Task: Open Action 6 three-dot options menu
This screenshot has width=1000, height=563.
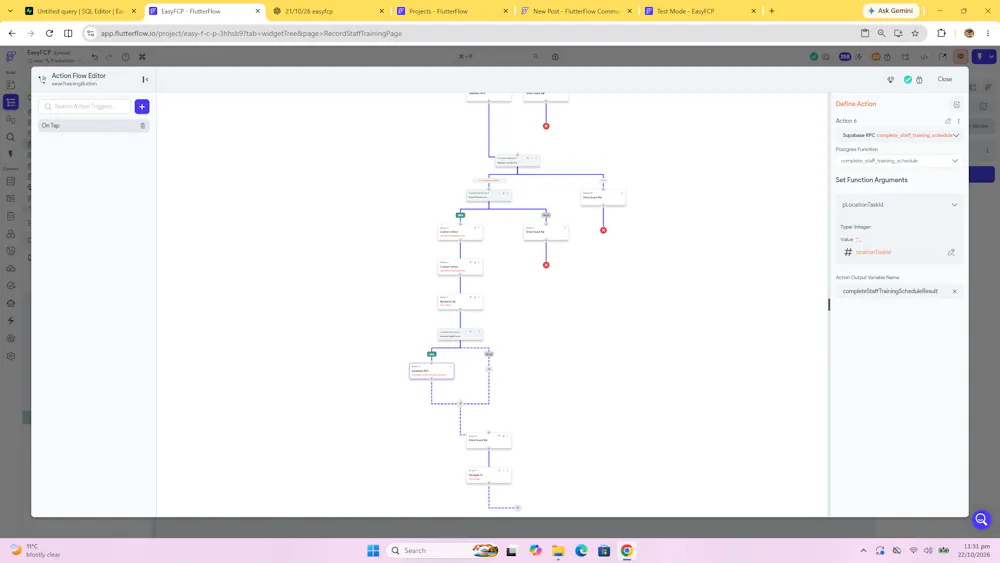Action: pos(959,121)
